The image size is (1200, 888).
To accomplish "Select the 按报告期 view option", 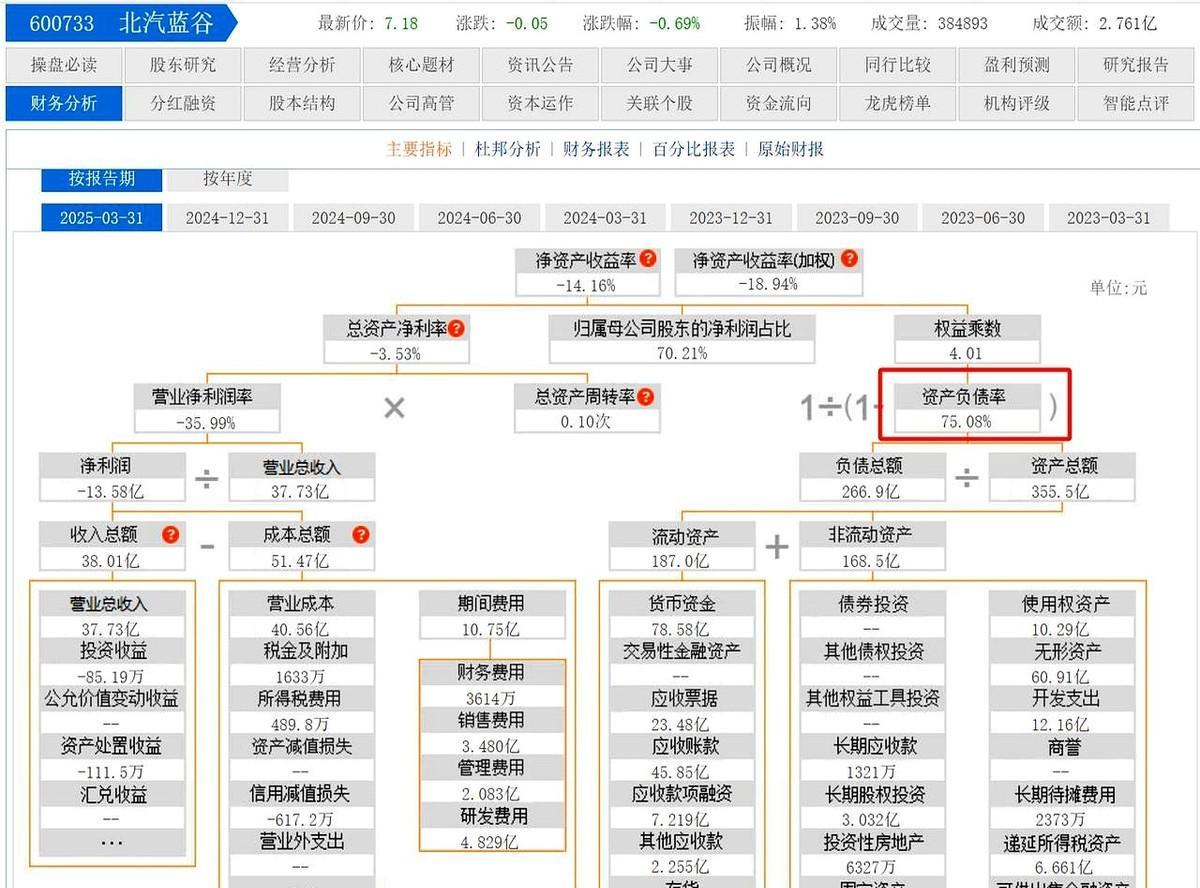I will coord(101,179).
